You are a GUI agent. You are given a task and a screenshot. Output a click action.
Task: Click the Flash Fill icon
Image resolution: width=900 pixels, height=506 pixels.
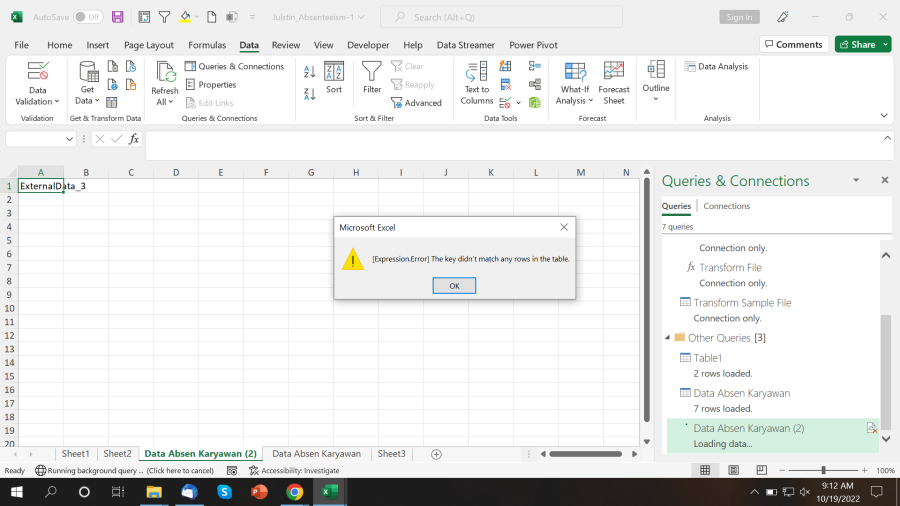506,67
